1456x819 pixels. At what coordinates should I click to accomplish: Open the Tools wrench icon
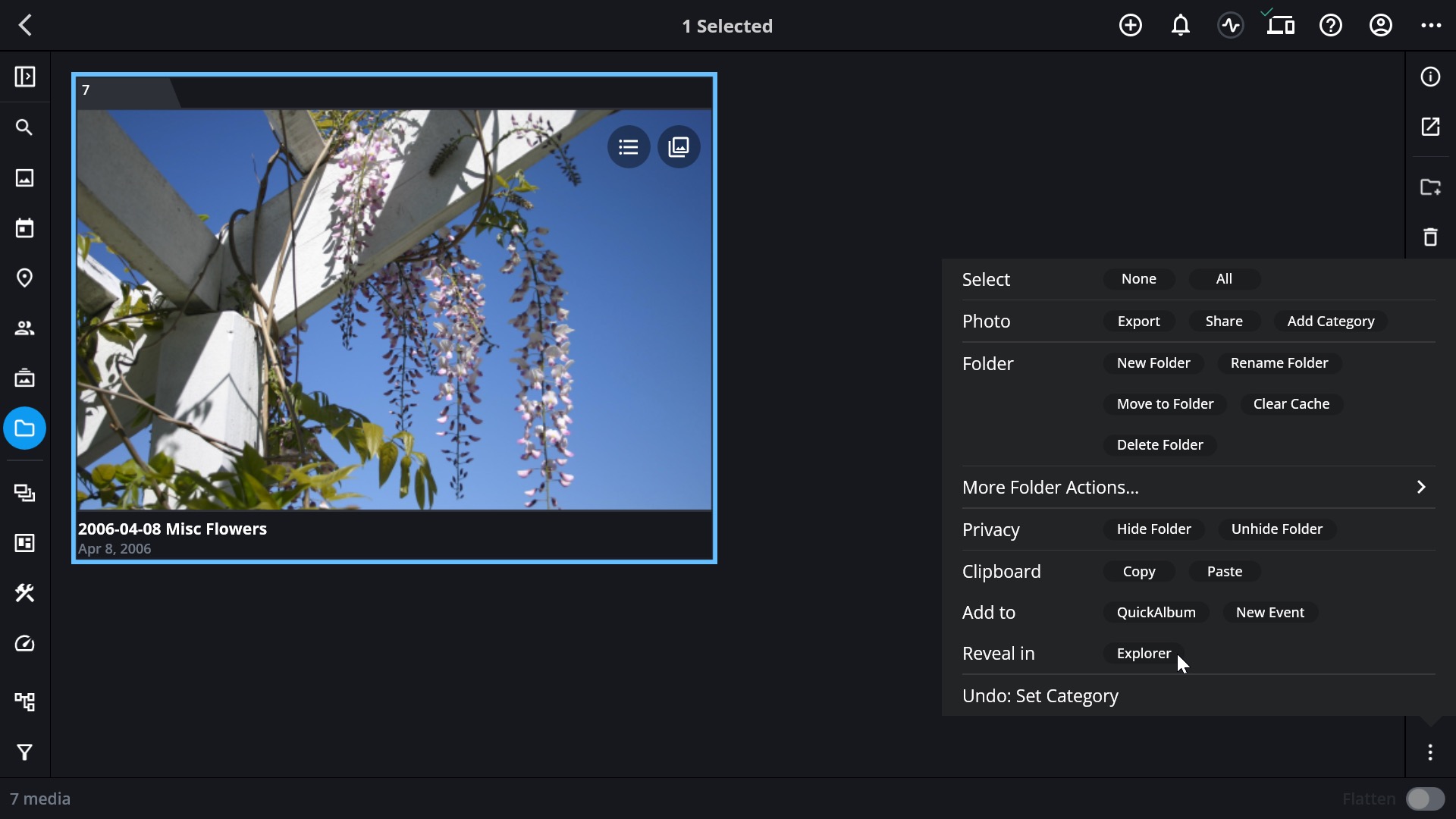tap(25, 593)
